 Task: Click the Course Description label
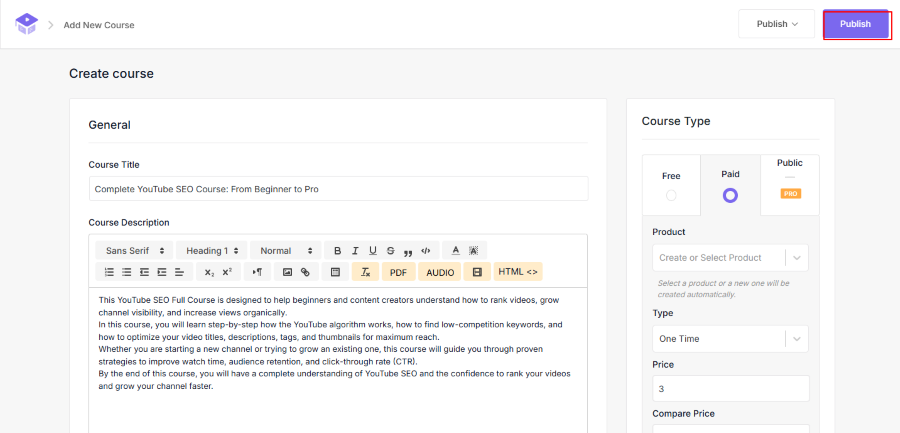[129, 222]
